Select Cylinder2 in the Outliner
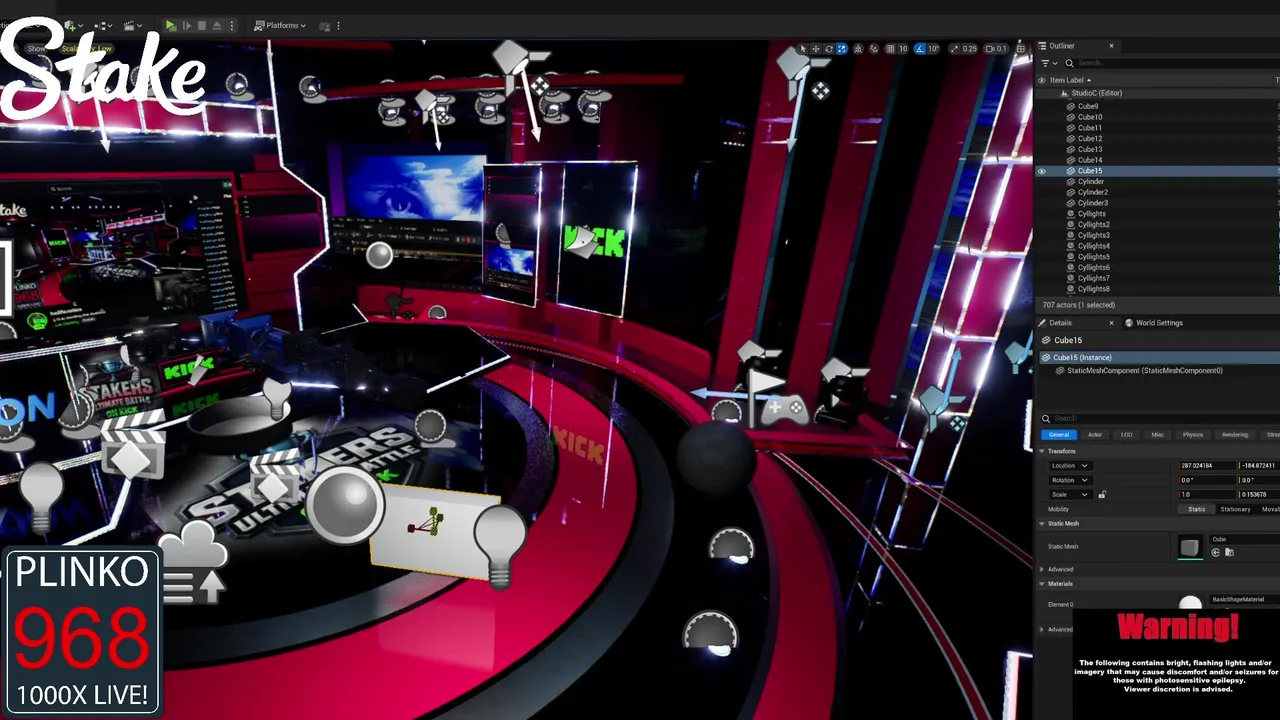Viewport: 1280px width, 720px height. coord(1093,192)
